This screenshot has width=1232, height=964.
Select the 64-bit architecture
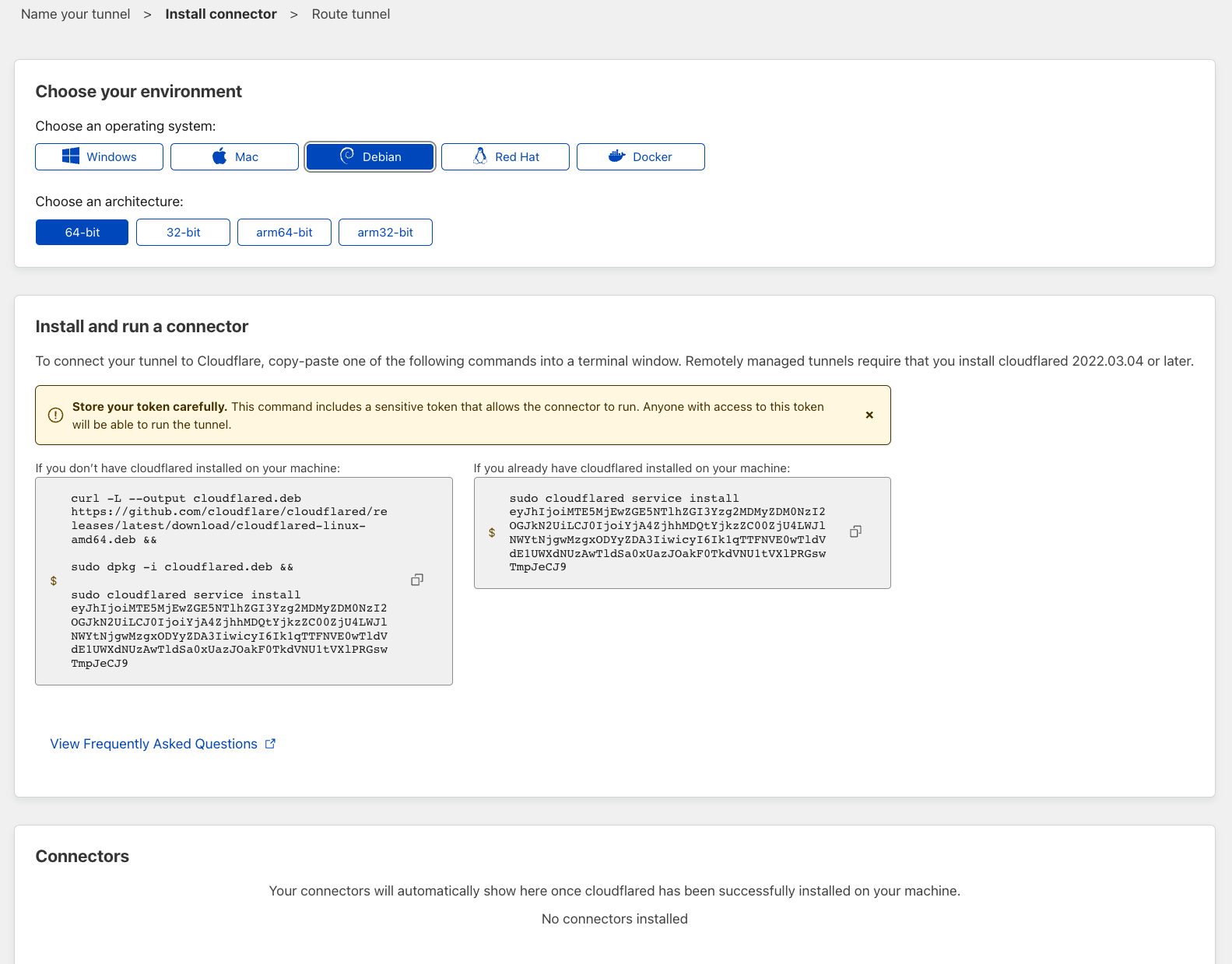coord(82,232)
